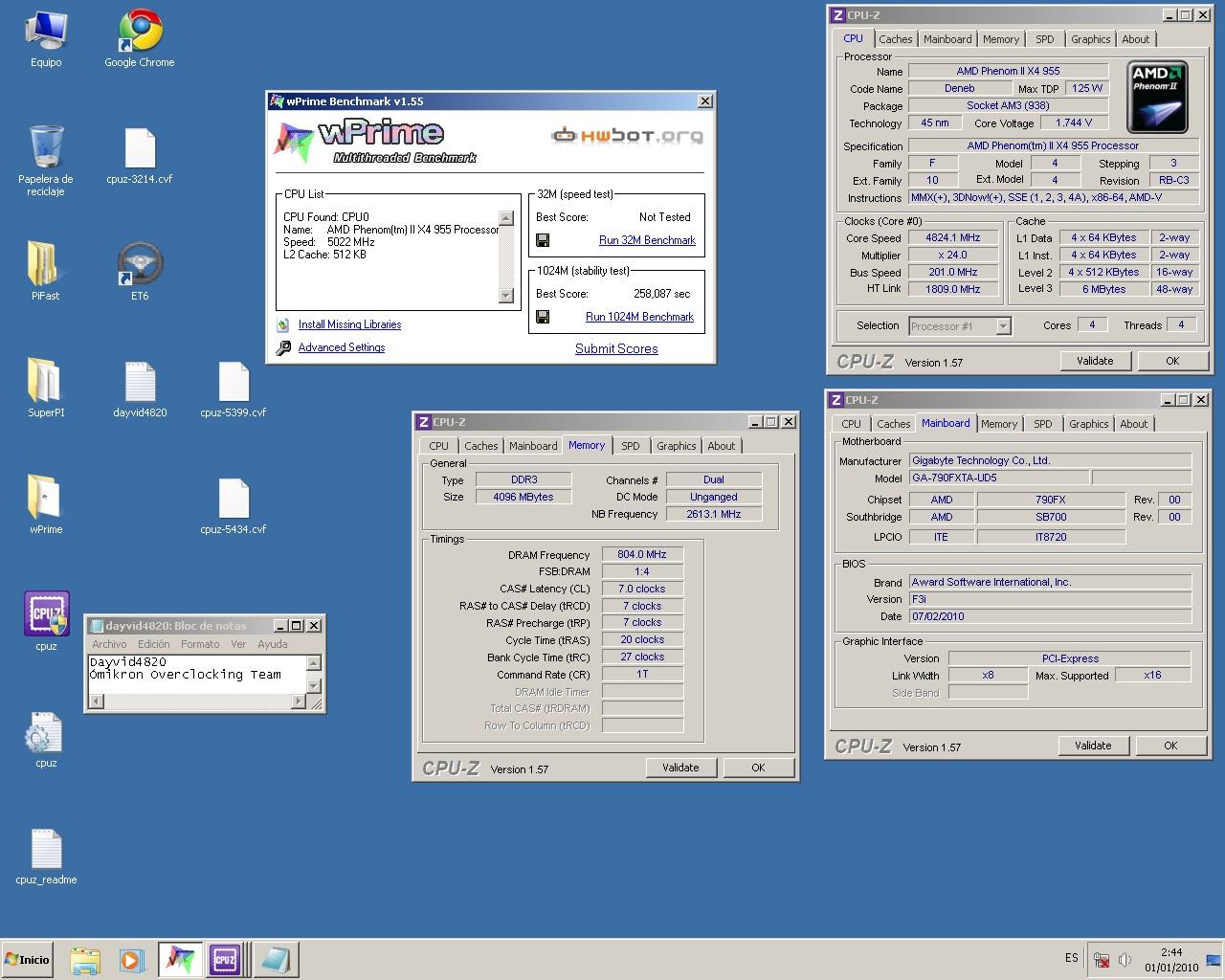Switch to CPU tab in Memory window
Image resolution: width=1225 pixels, height=980 pixels.
tap(439, 446)
